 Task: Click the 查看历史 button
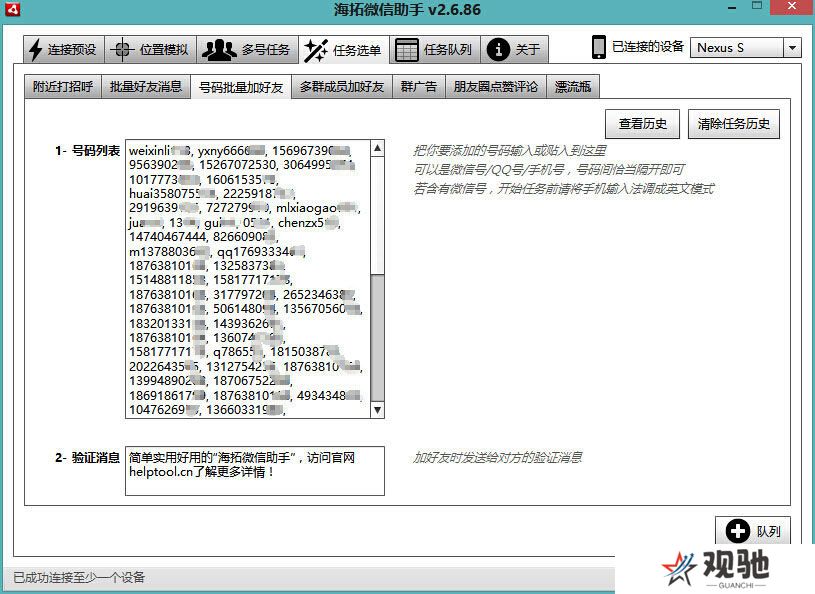pyautogui.click(x=642, y=124)
